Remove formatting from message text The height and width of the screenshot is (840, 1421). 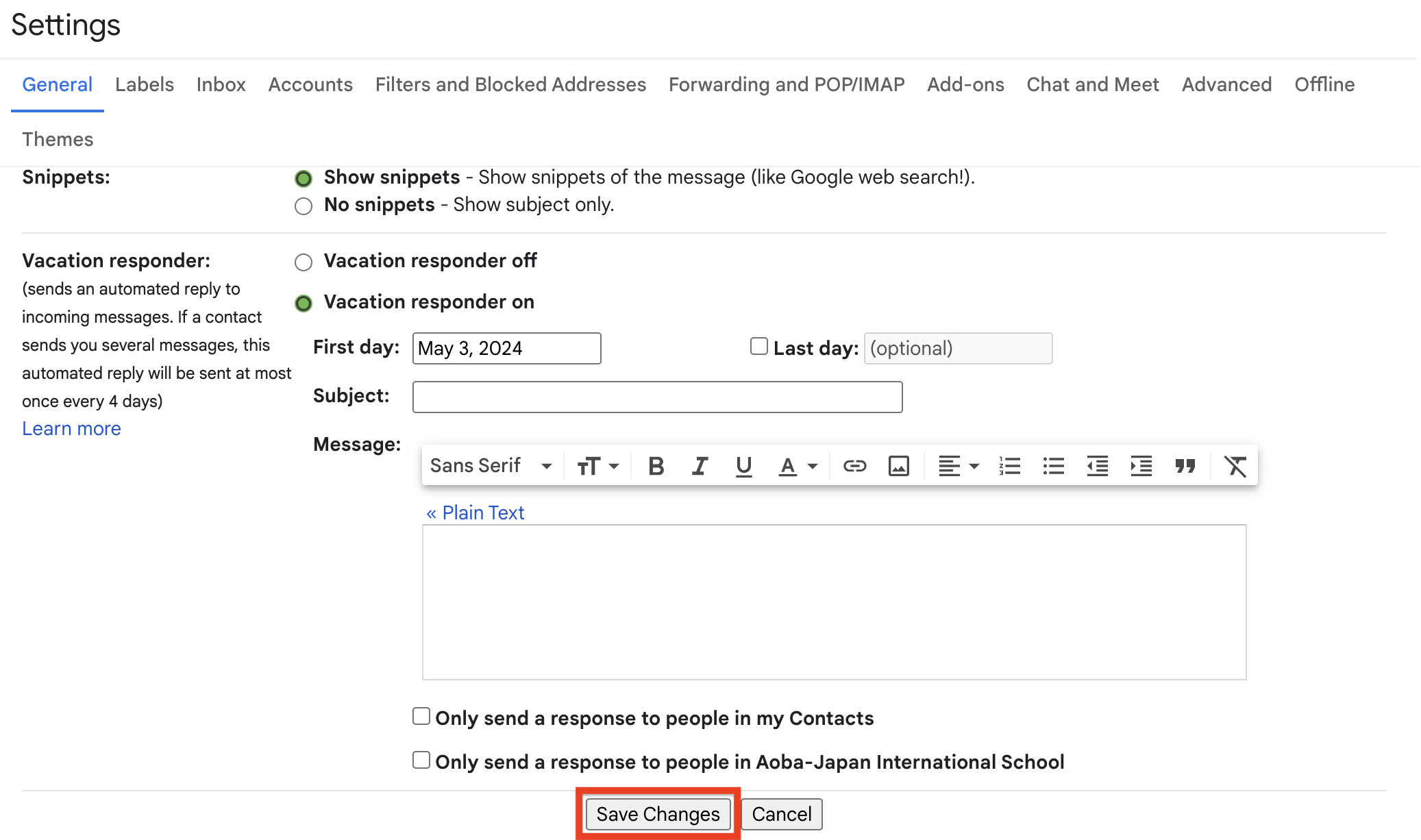1235,466
